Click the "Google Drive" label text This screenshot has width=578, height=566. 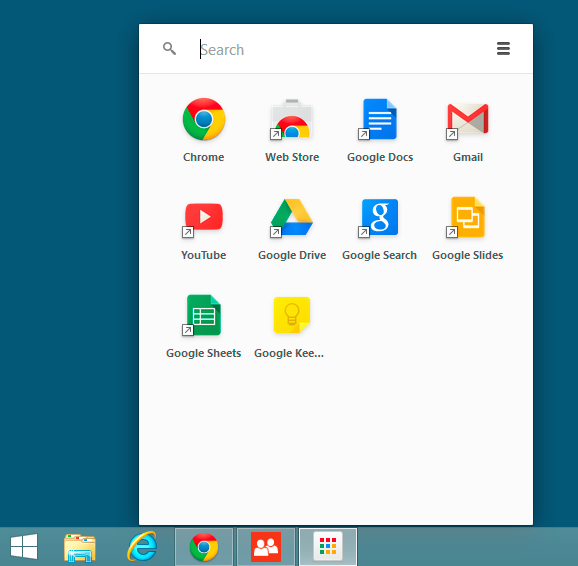pyautogui.click(x=292, y=255)
